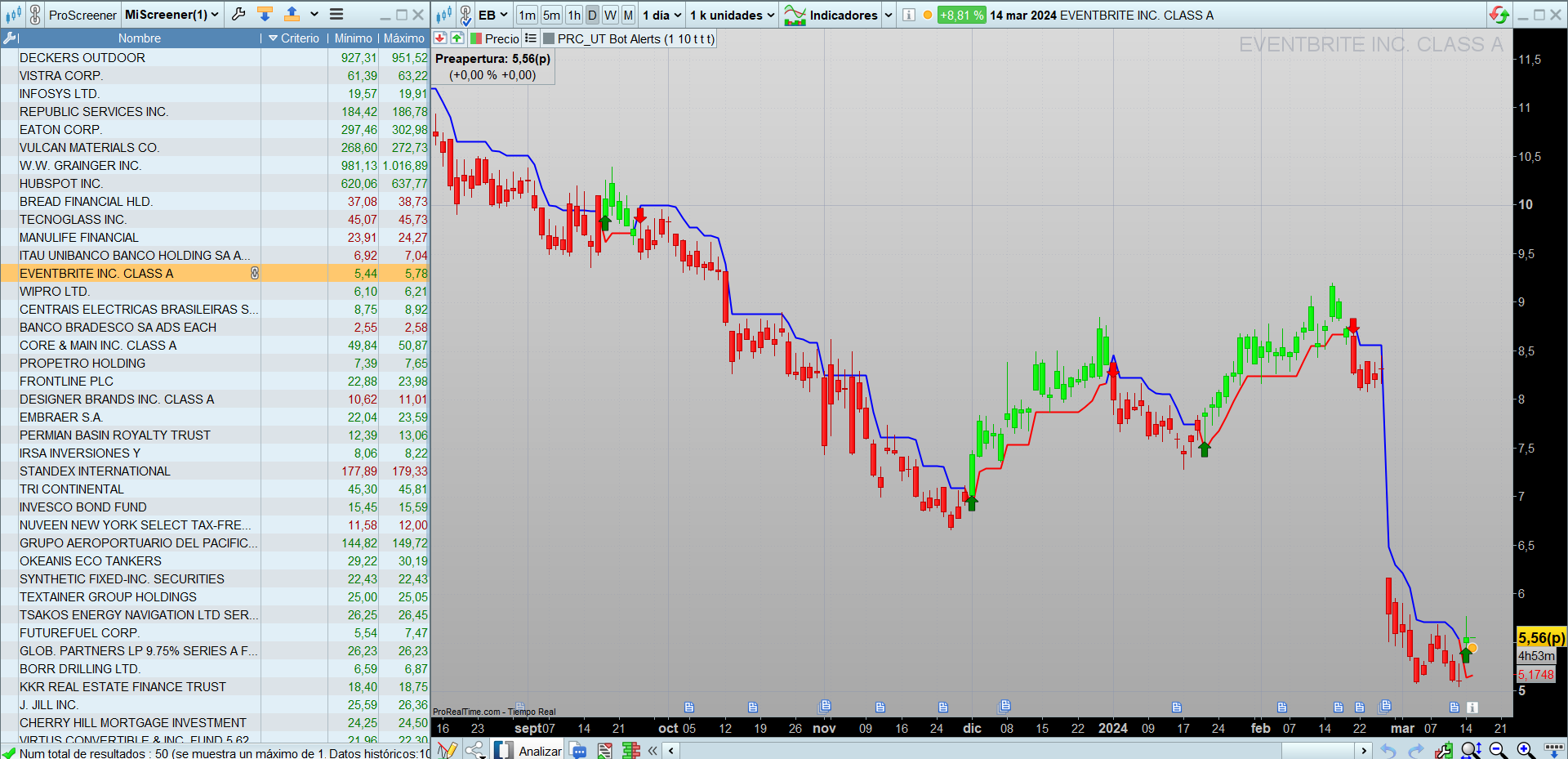1568x759 pixels.
Task: Redo the last chart action
Action: click(1415, 750)
